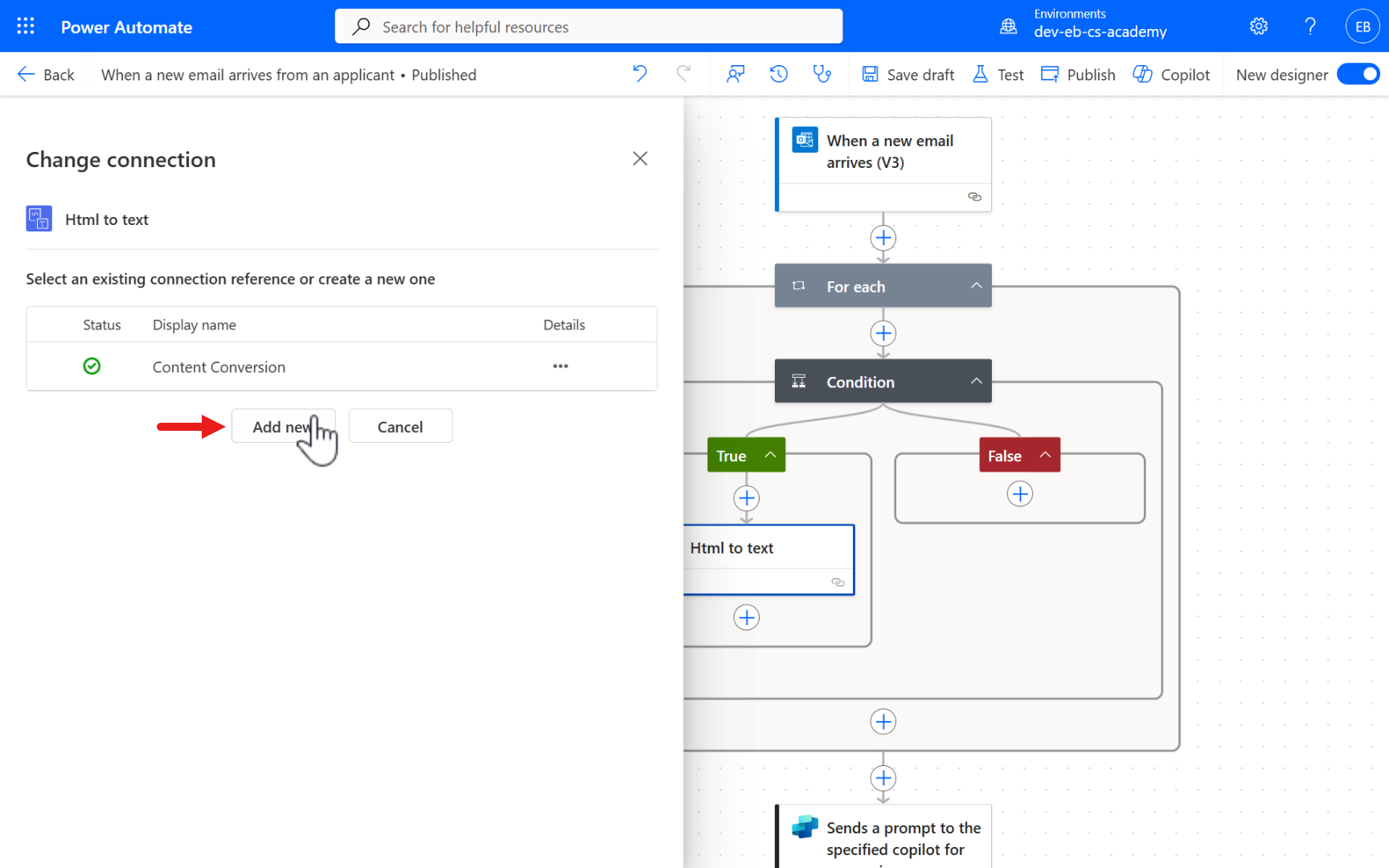Open the Settings gear icon
Screen dimensions: 1389x868
pos(1259,27)
